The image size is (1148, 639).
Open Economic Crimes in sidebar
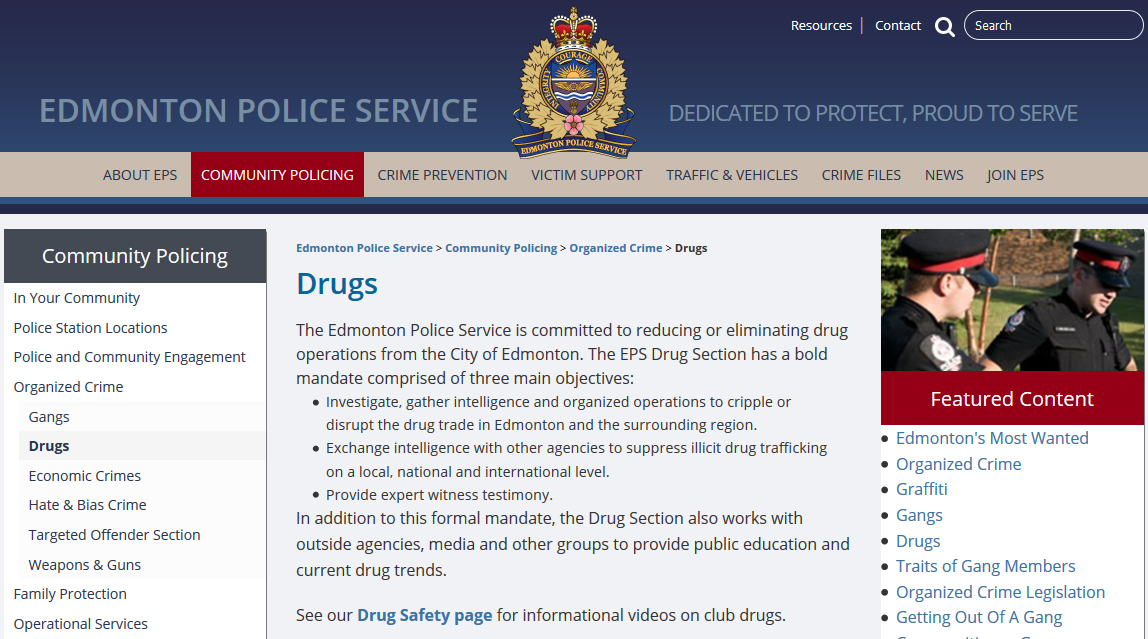click(x=85, y=476)
